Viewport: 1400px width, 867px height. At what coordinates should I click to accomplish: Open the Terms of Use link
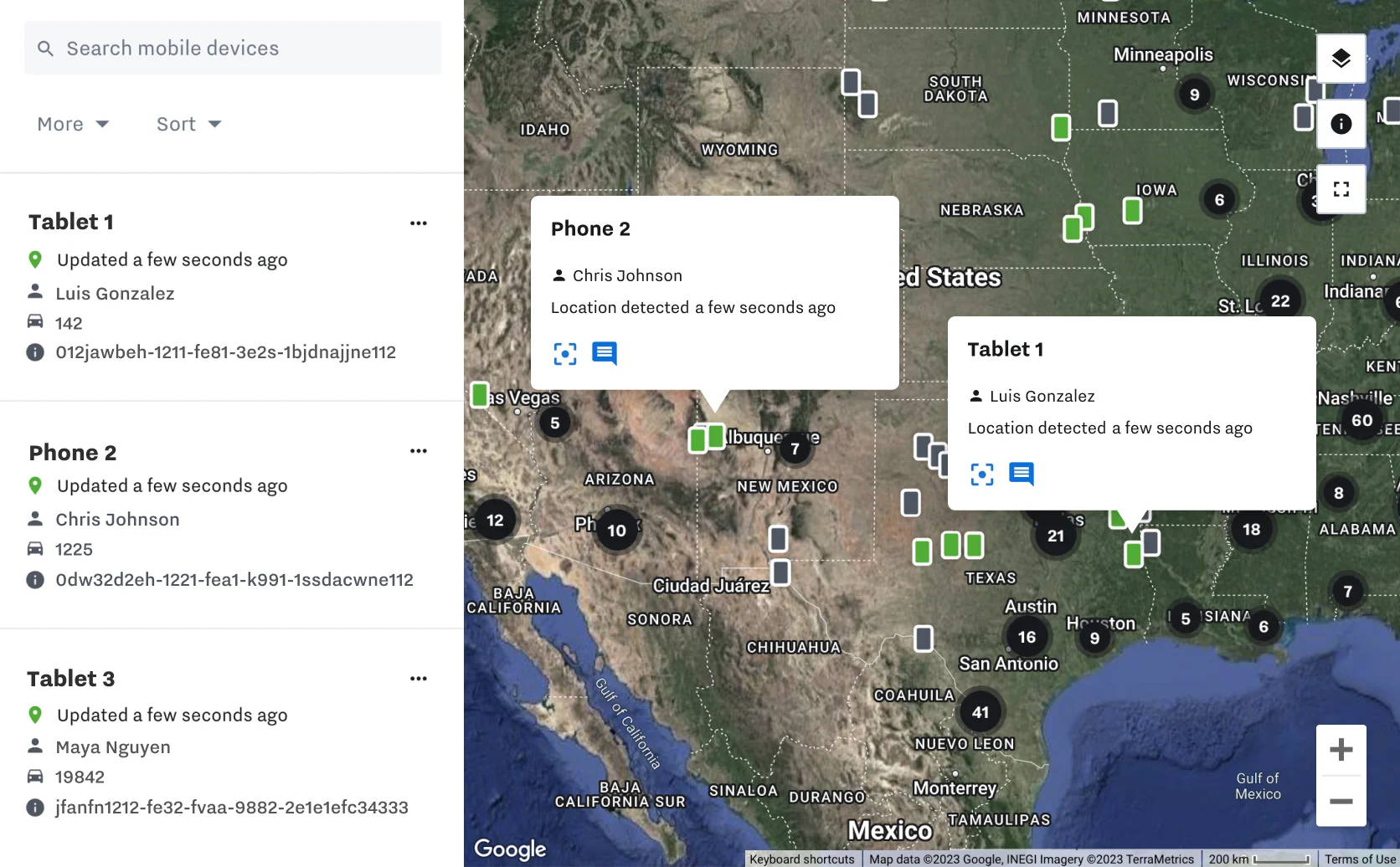1360,859
